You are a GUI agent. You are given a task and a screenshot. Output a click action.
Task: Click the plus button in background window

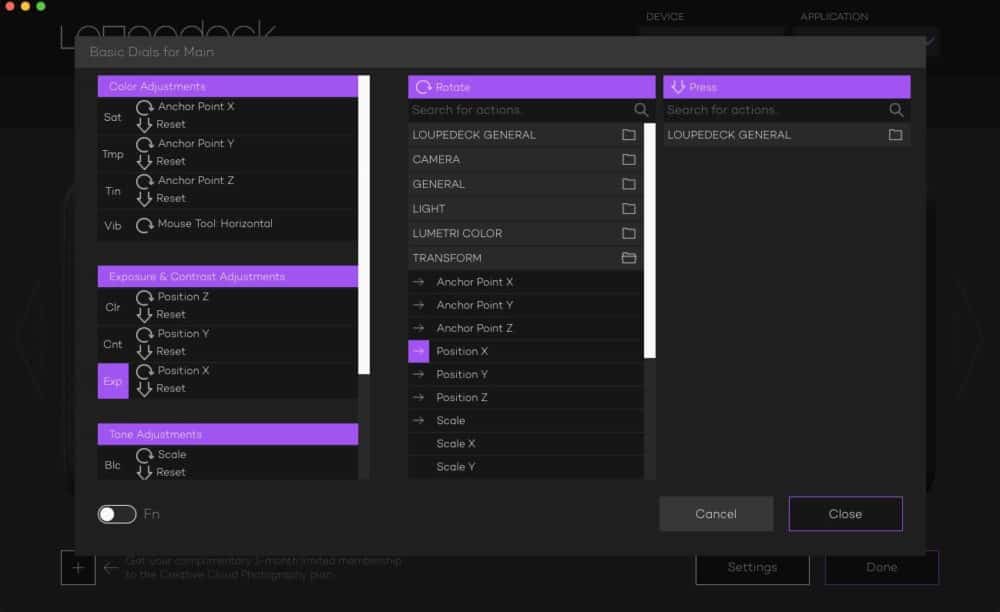78,567
